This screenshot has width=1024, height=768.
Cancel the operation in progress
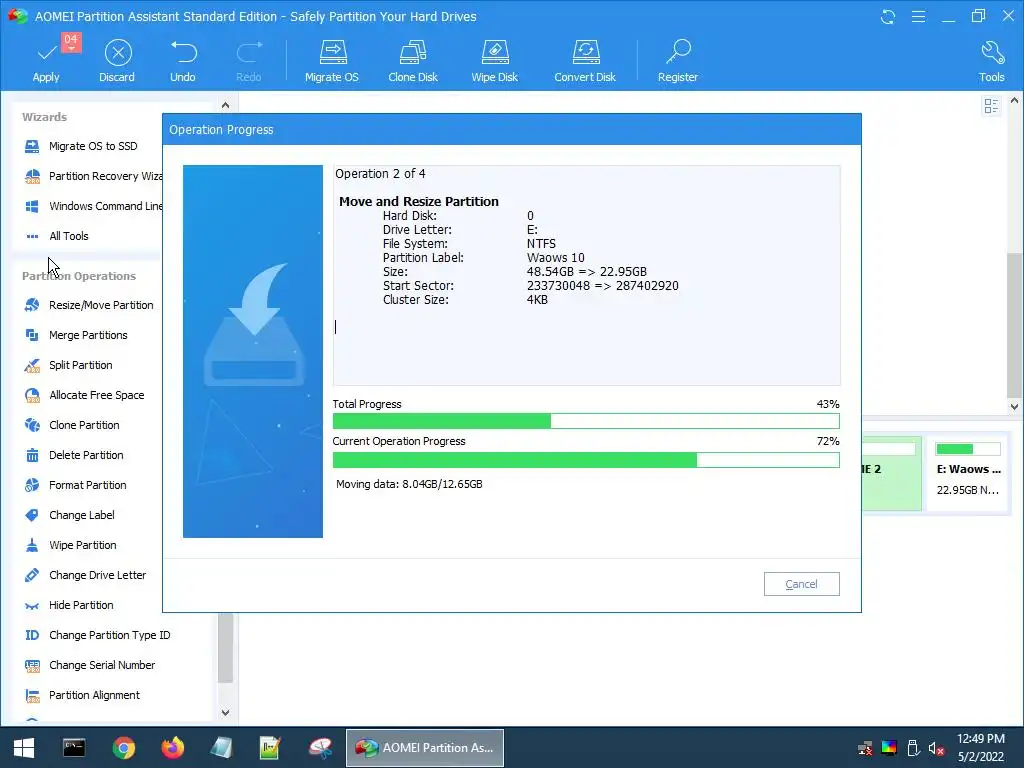click(801, 584)
